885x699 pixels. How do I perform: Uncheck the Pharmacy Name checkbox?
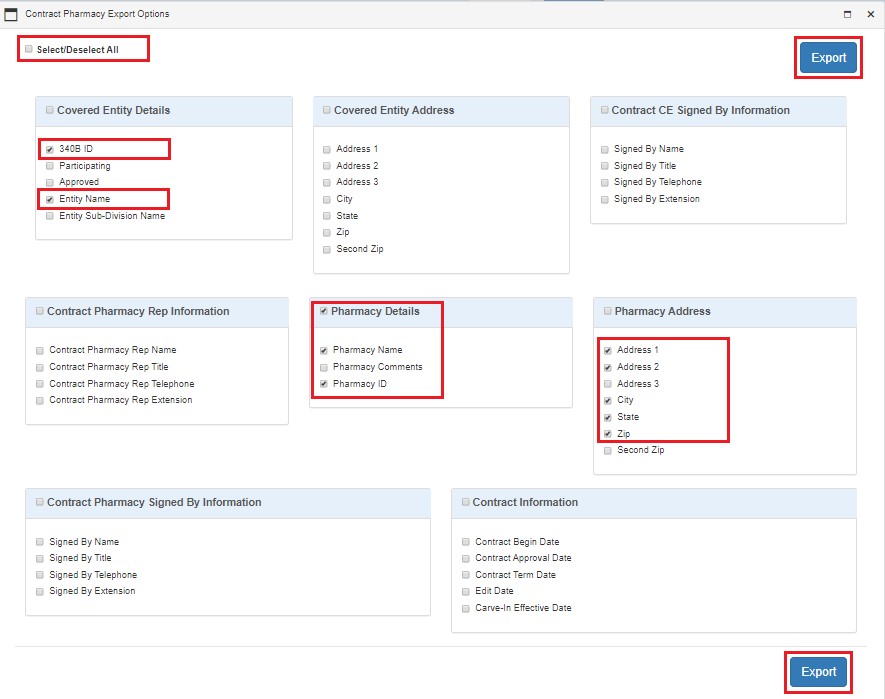[x=323, y=351]
